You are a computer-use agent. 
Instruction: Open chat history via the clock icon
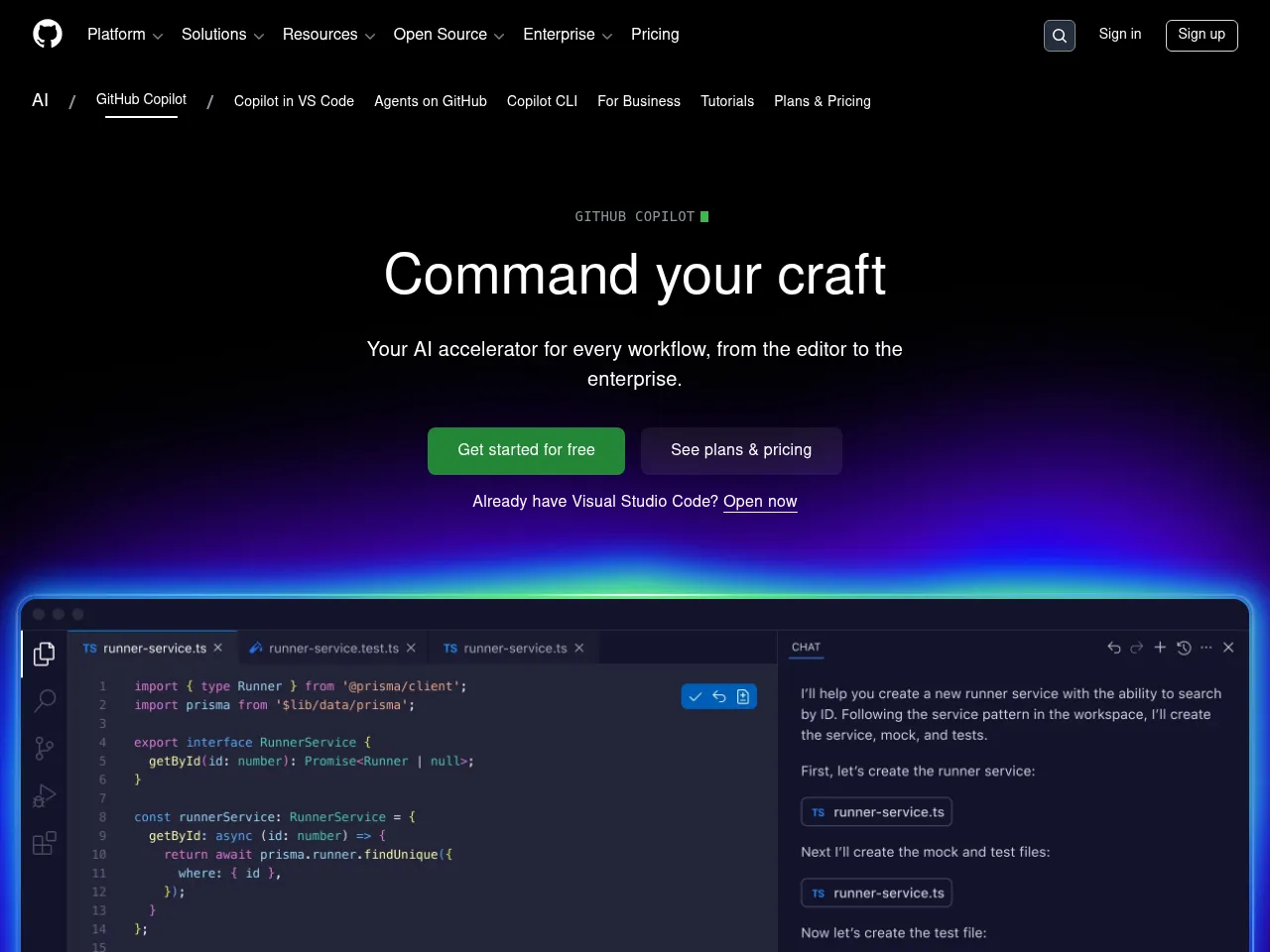point(1184,648)
